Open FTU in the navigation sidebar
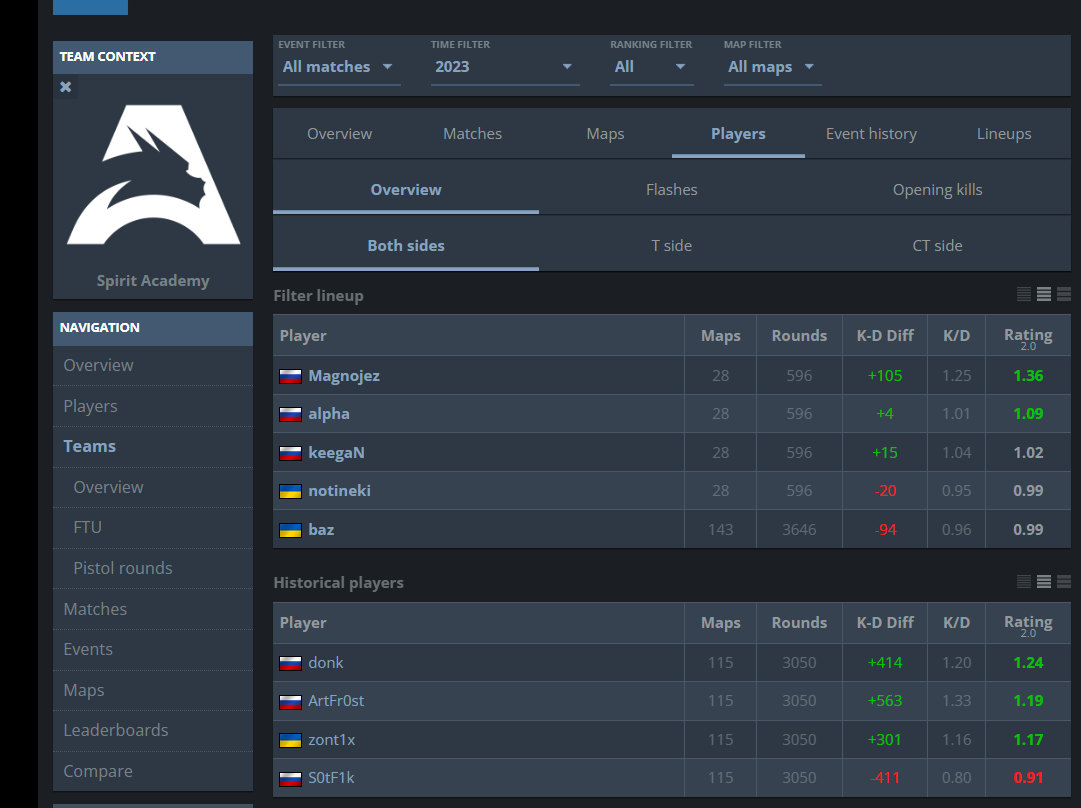1081x808 pixels. click(x=153, y=527)
